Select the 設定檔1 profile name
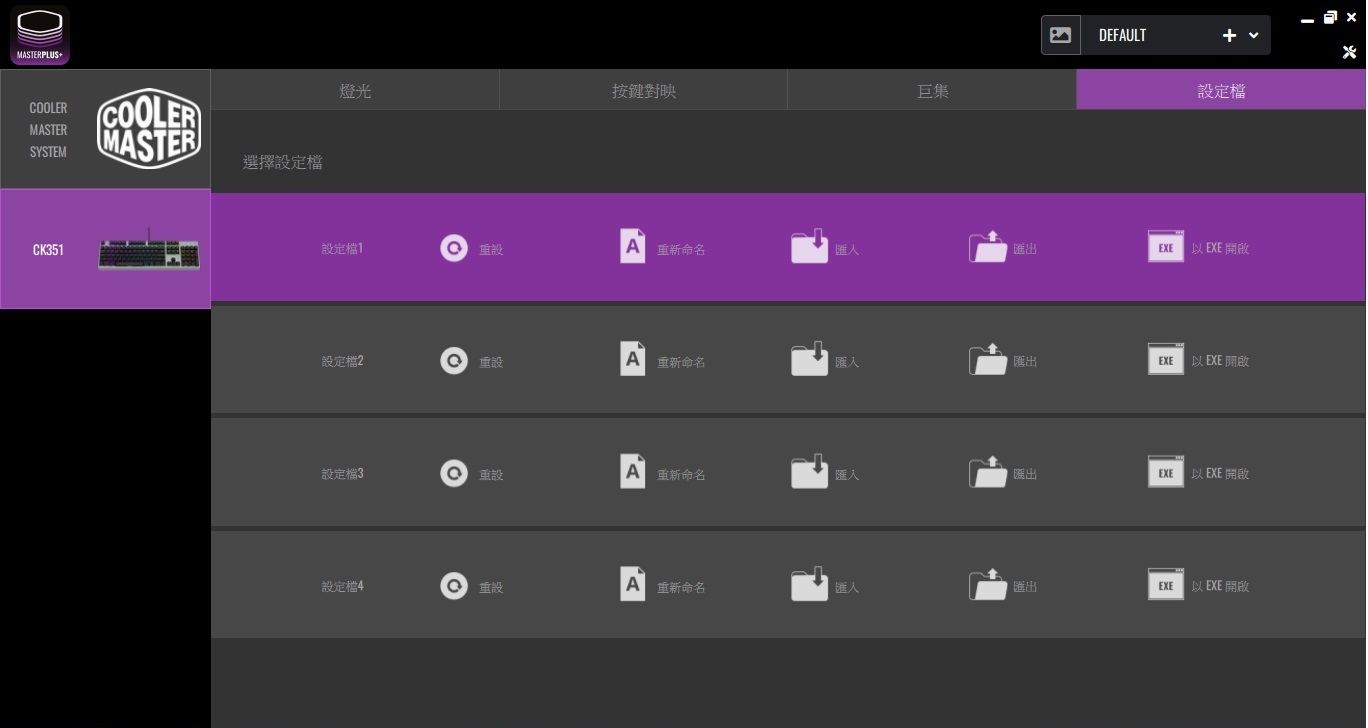Viewport: 1368px width, 728px height. 342,248
